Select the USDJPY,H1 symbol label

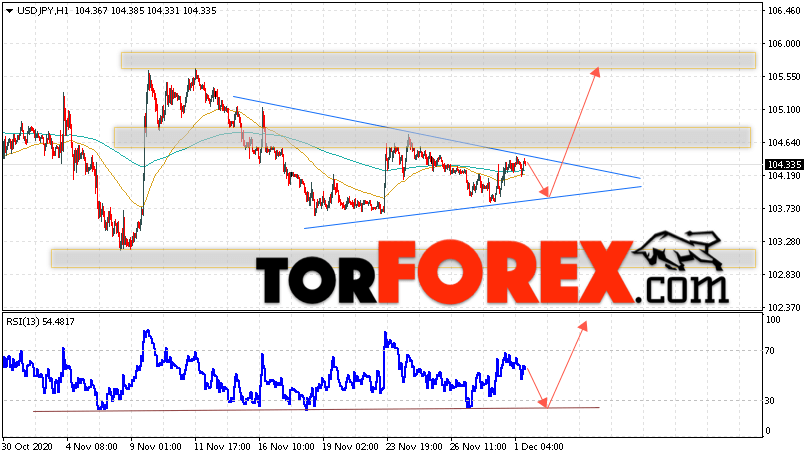(x=43, y=11)
